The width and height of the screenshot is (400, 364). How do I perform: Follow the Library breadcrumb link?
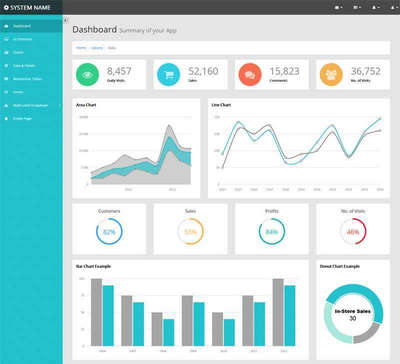[97, 48]
